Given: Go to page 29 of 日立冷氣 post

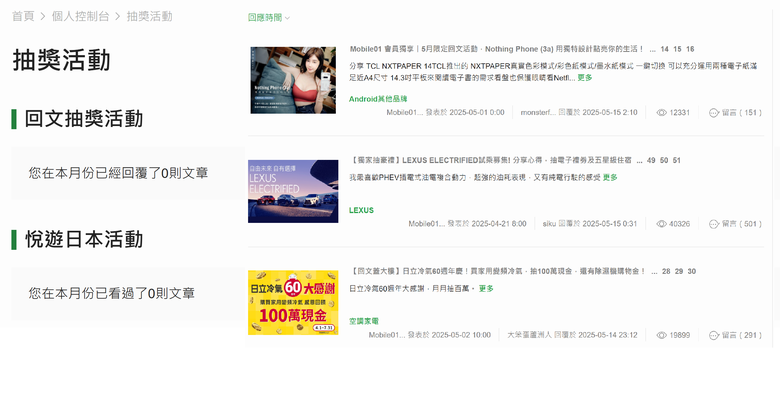Looking at the screenshot, I should tap(679, 272).
